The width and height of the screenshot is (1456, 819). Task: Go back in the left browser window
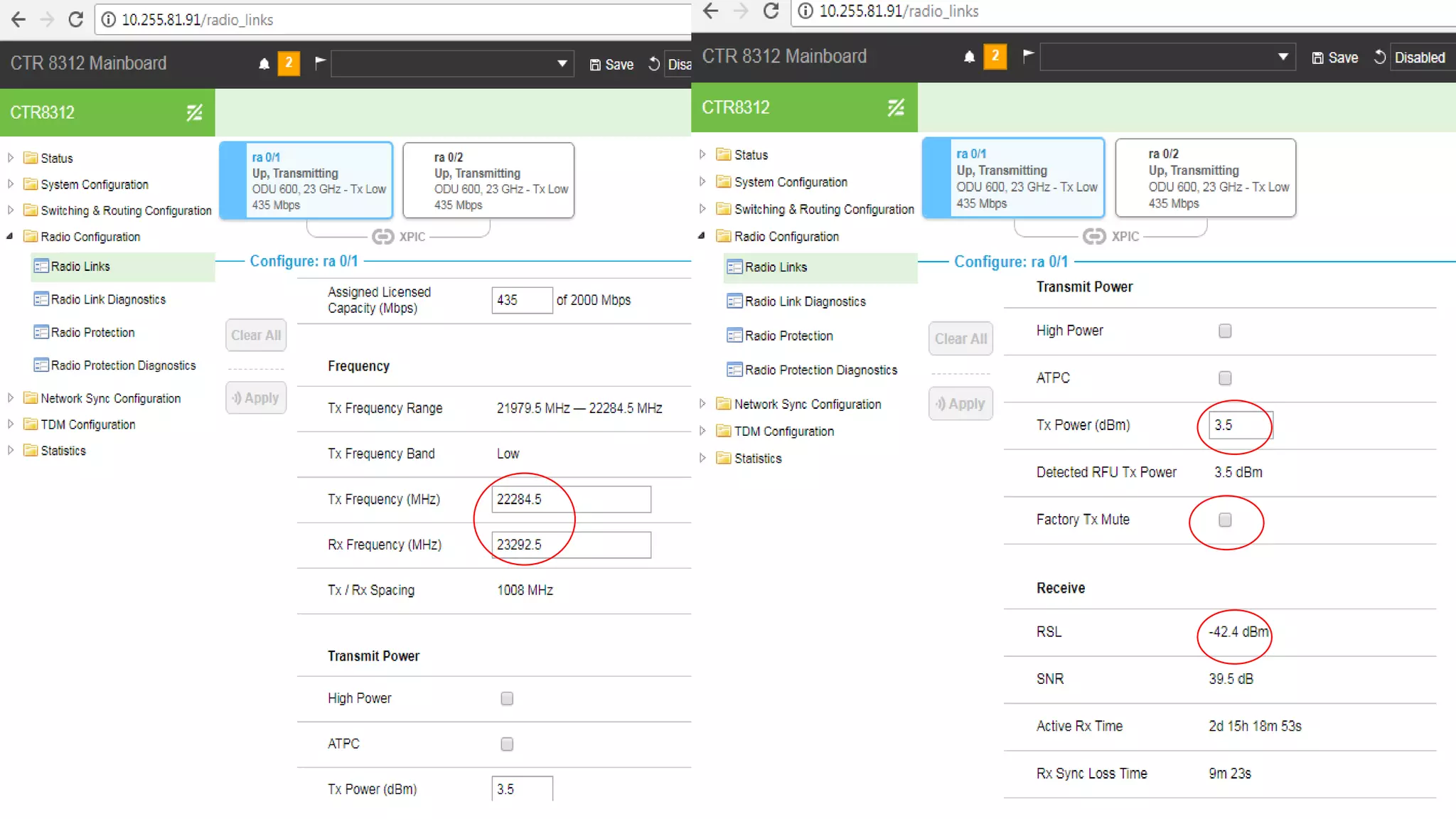pos(18,19)
